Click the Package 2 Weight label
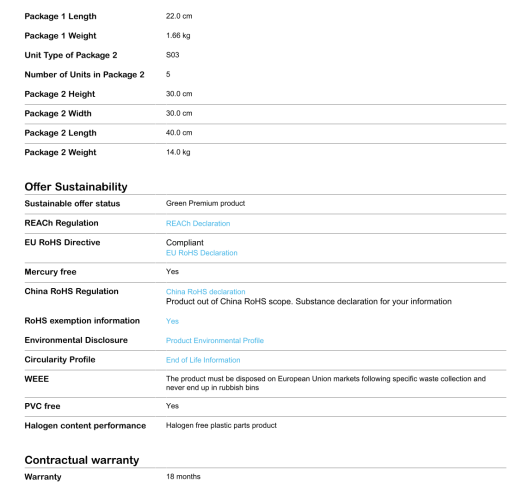Viewport: 517px width, 500px height. coord(60,152)
